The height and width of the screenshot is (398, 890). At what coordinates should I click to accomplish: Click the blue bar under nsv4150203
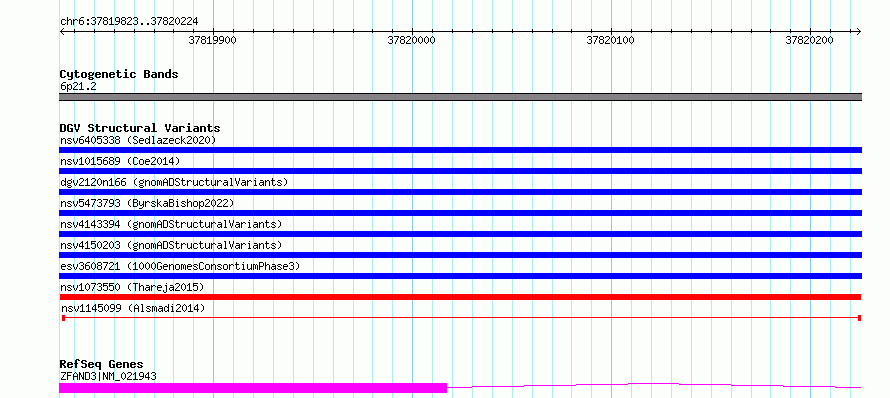pyautogui.click(x=460, y=255)
